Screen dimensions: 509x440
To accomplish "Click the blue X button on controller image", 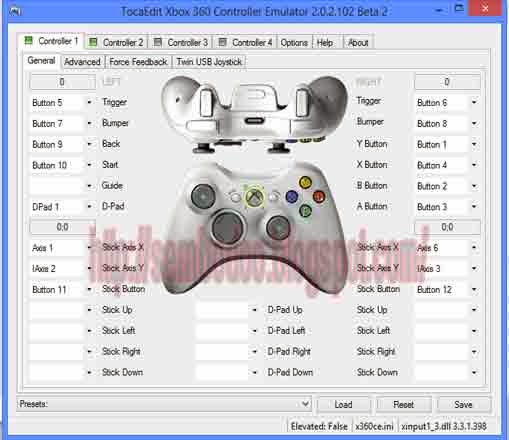I will (x=292, y=197).
